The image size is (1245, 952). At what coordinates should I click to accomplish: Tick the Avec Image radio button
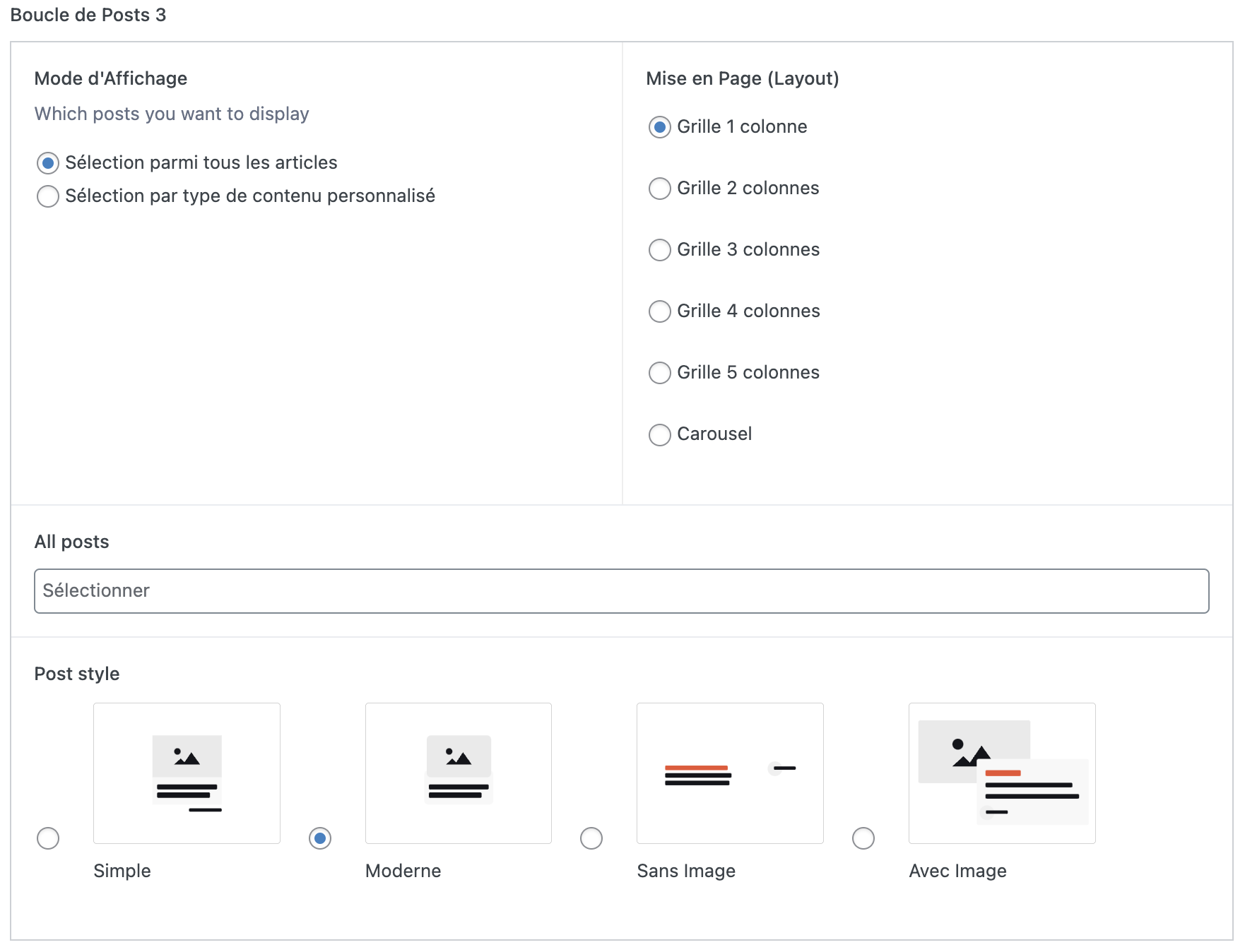(863, 838)
